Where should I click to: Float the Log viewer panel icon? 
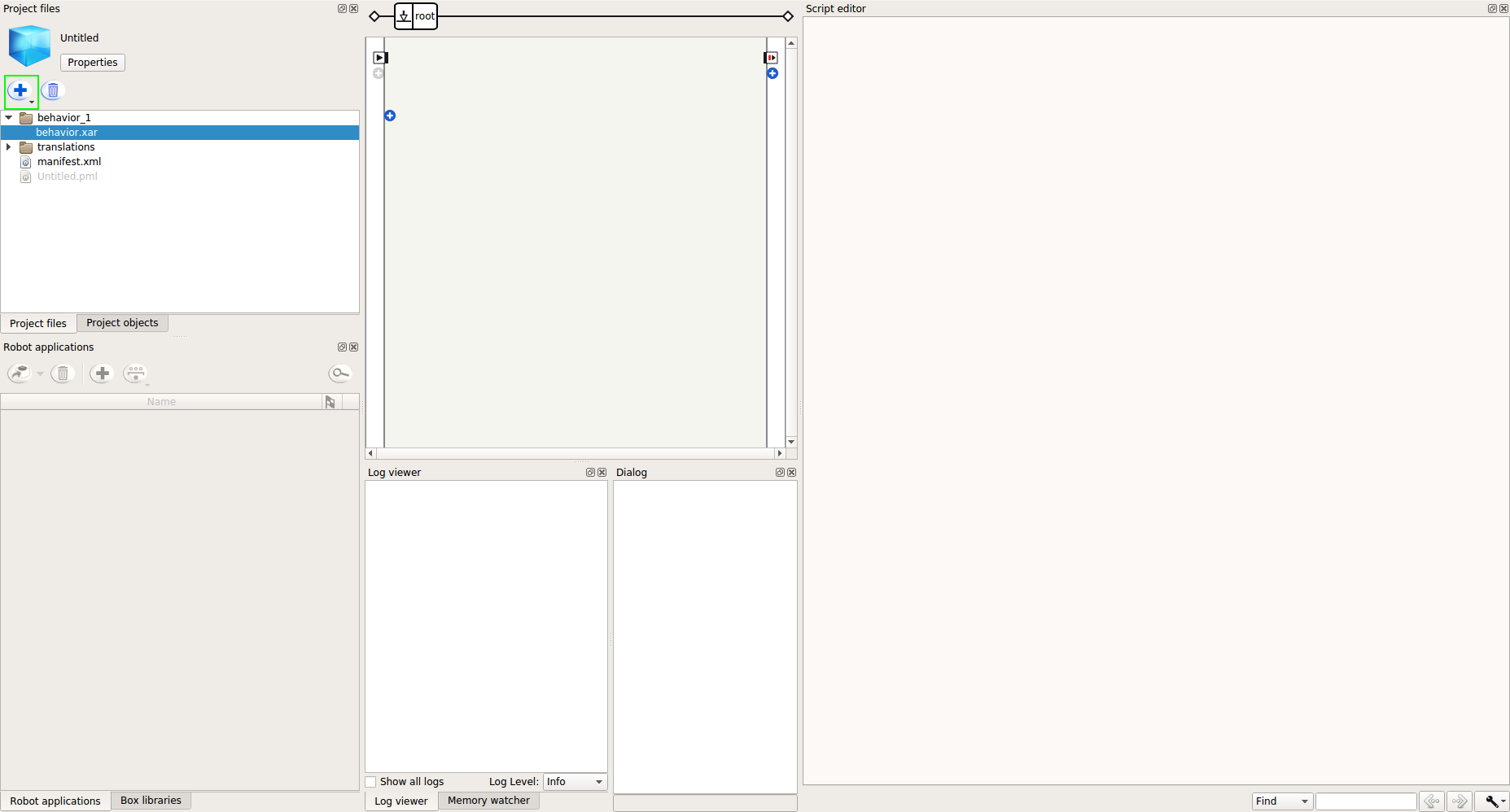pos(591,473)
